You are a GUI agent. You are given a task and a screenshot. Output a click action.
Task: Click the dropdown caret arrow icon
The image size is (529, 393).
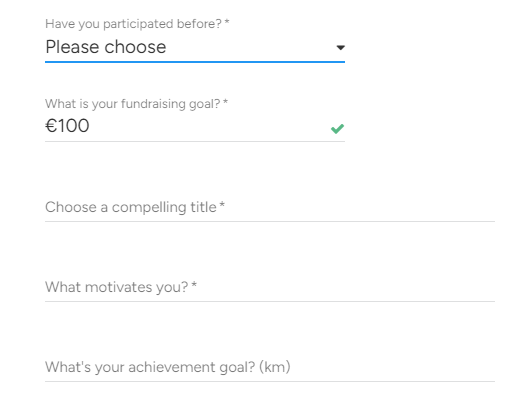(340, 48)
